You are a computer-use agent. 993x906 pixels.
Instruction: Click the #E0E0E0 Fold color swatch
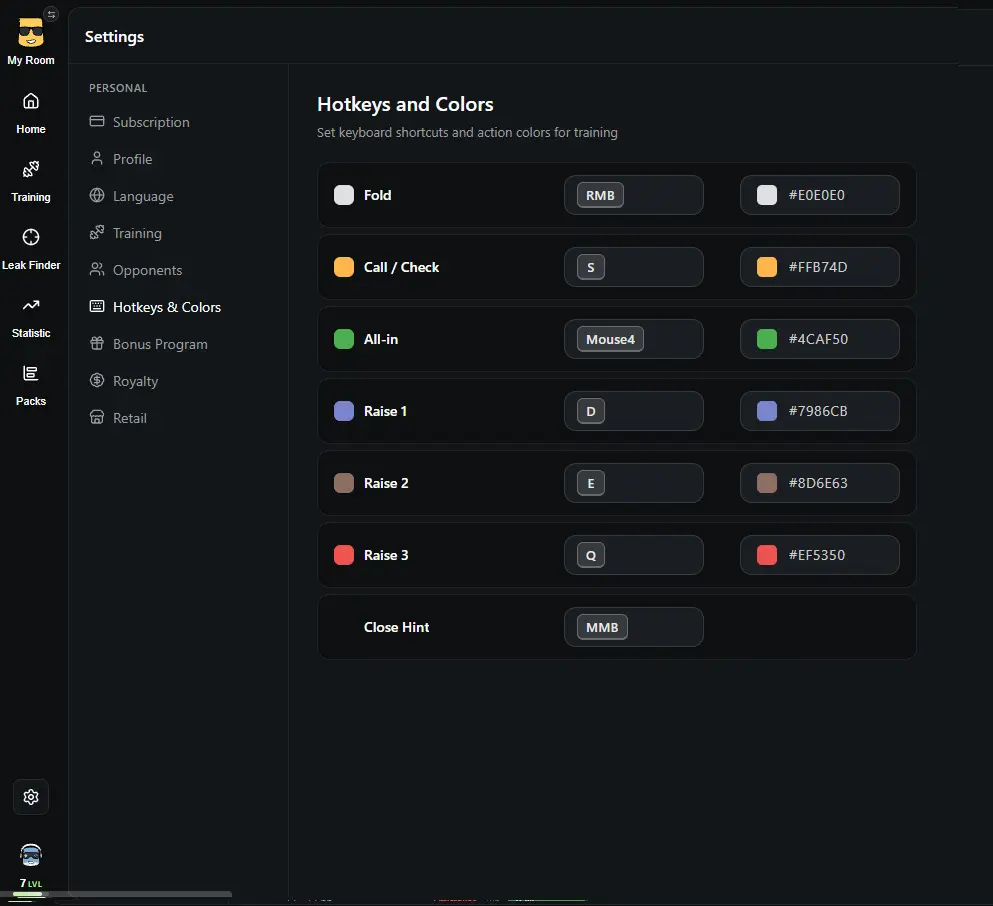(767, 195)
